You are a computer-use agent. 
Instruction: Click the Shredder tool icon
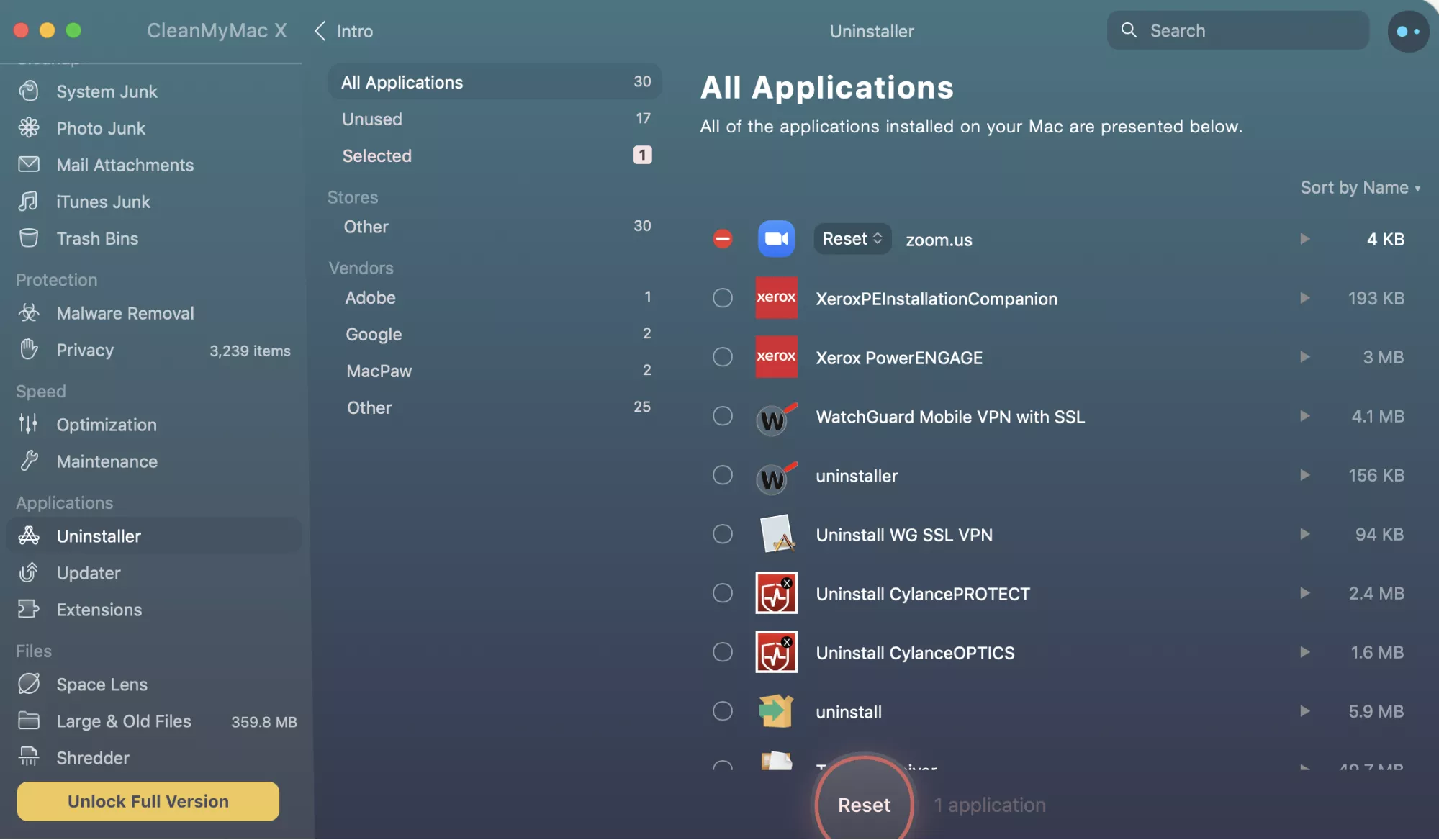[27, 757]
